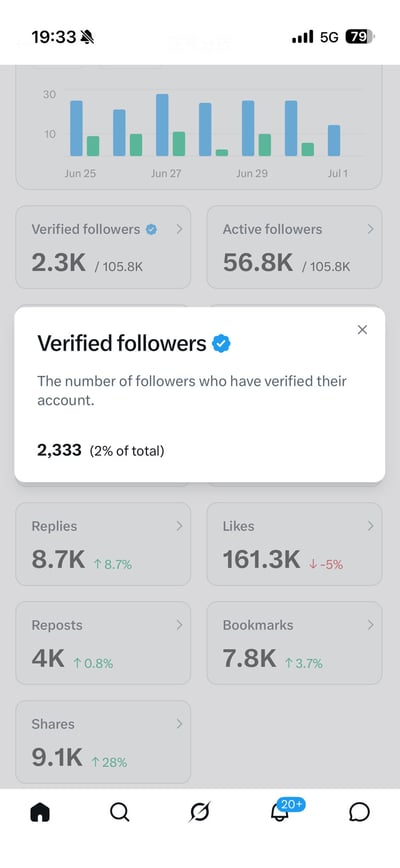Expand the Likes card chevron

[370, 526]
